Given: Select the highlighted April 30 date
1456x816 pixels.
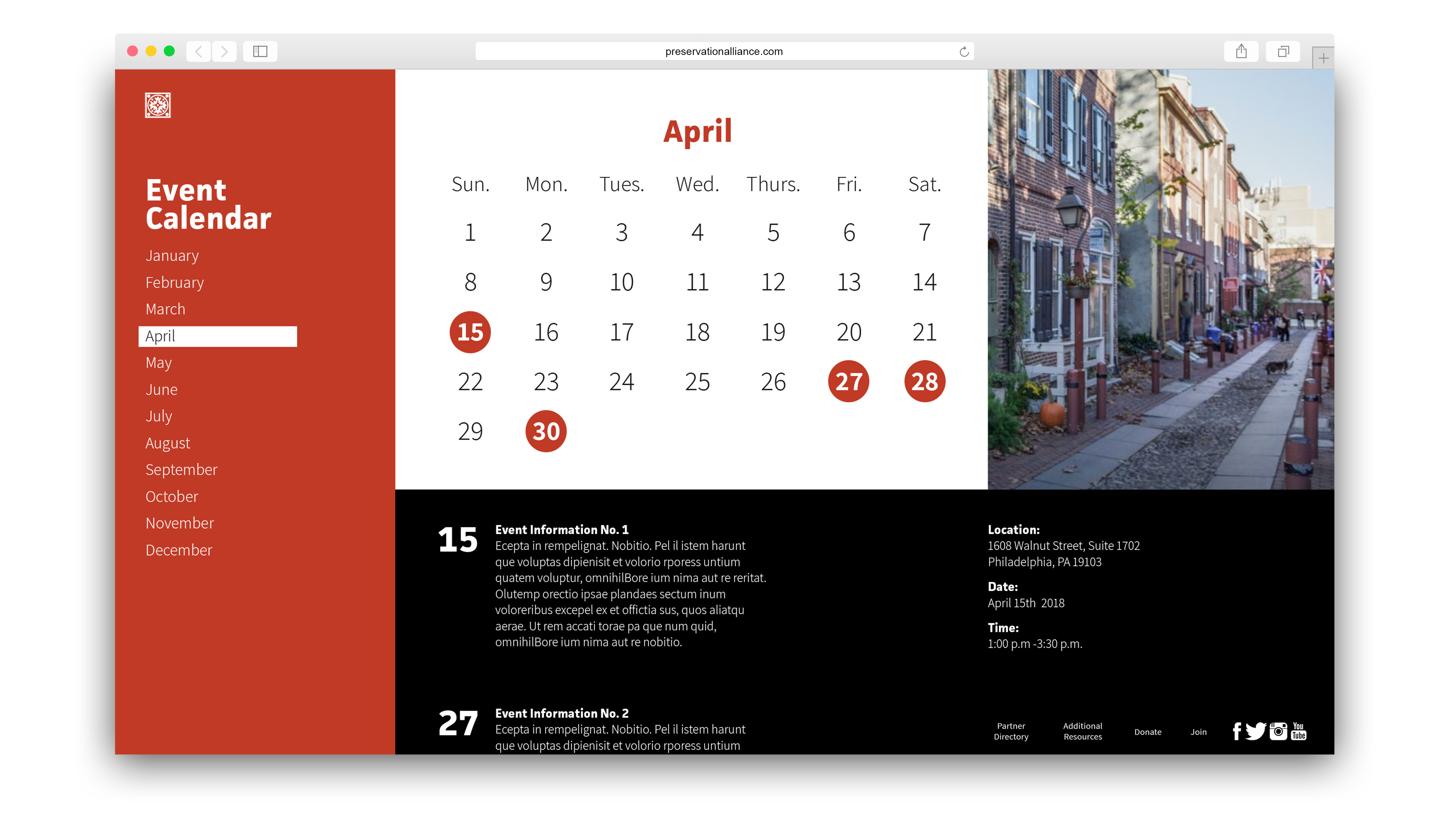Looking at the screenshot, I should [x=545, y=432].
